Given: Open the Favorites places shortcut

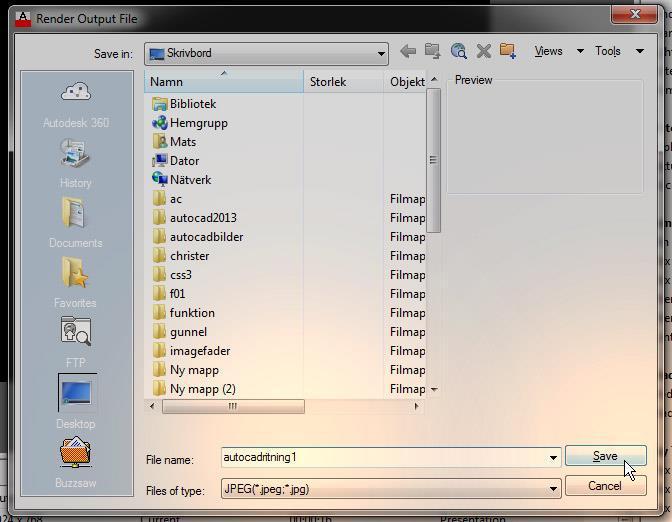Looking at the screenshot, I should pyautogui.click(x=75, y=283).
